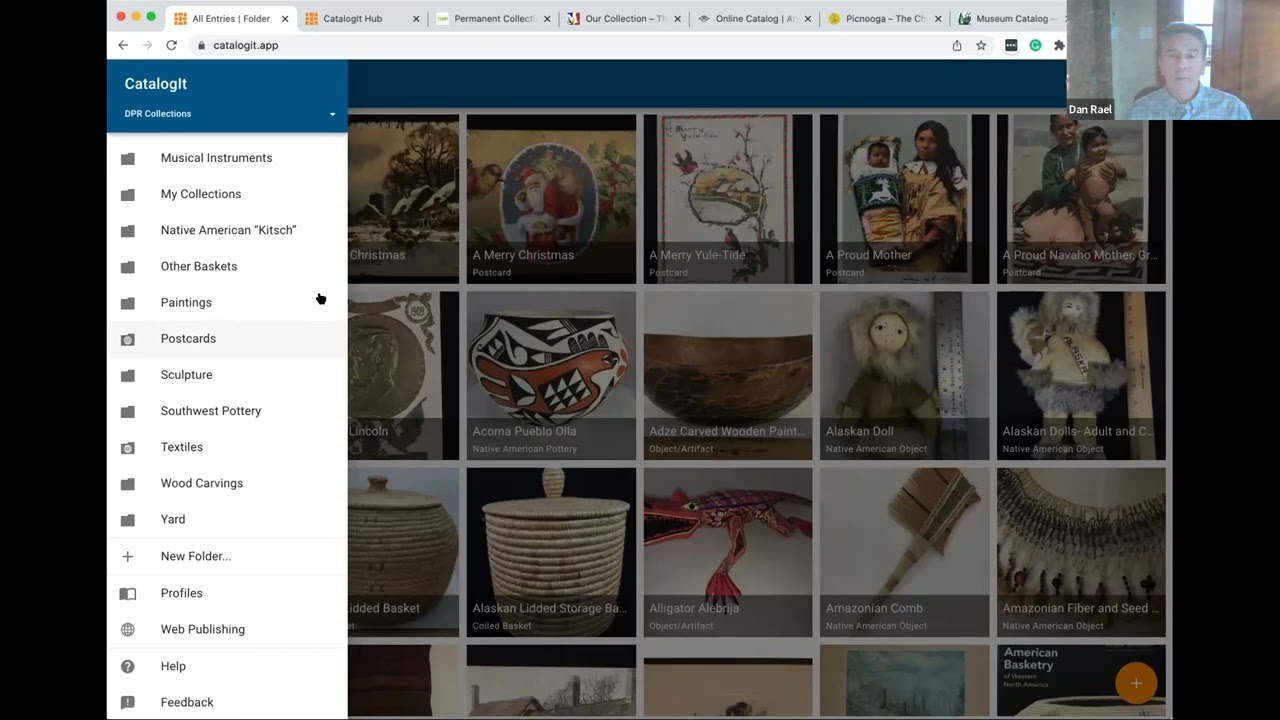Click the CatalogIt title in sidebar header
1280x720 pixels.
click(x=156, y=84)
